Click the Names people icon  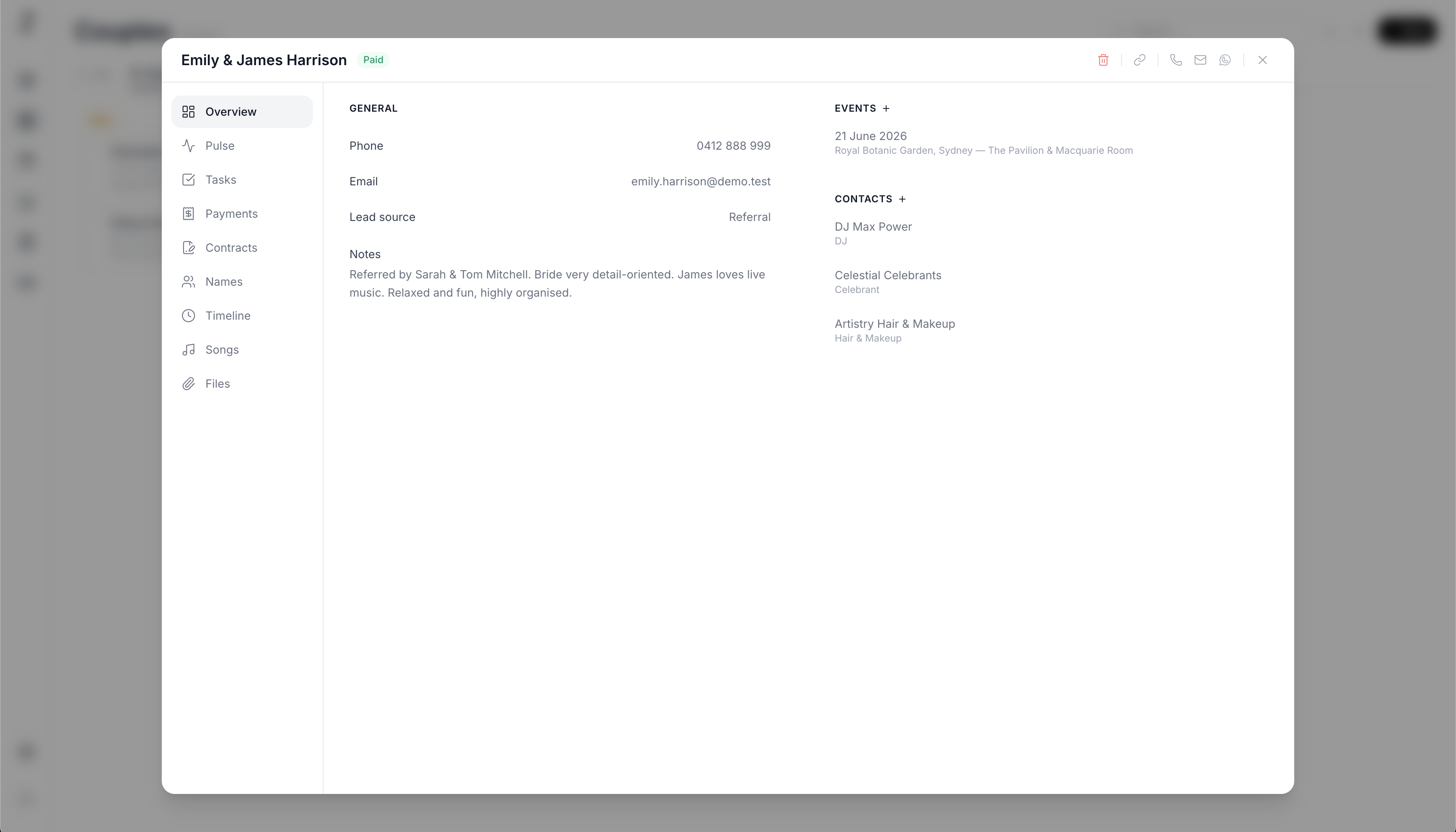click(188, 282)
